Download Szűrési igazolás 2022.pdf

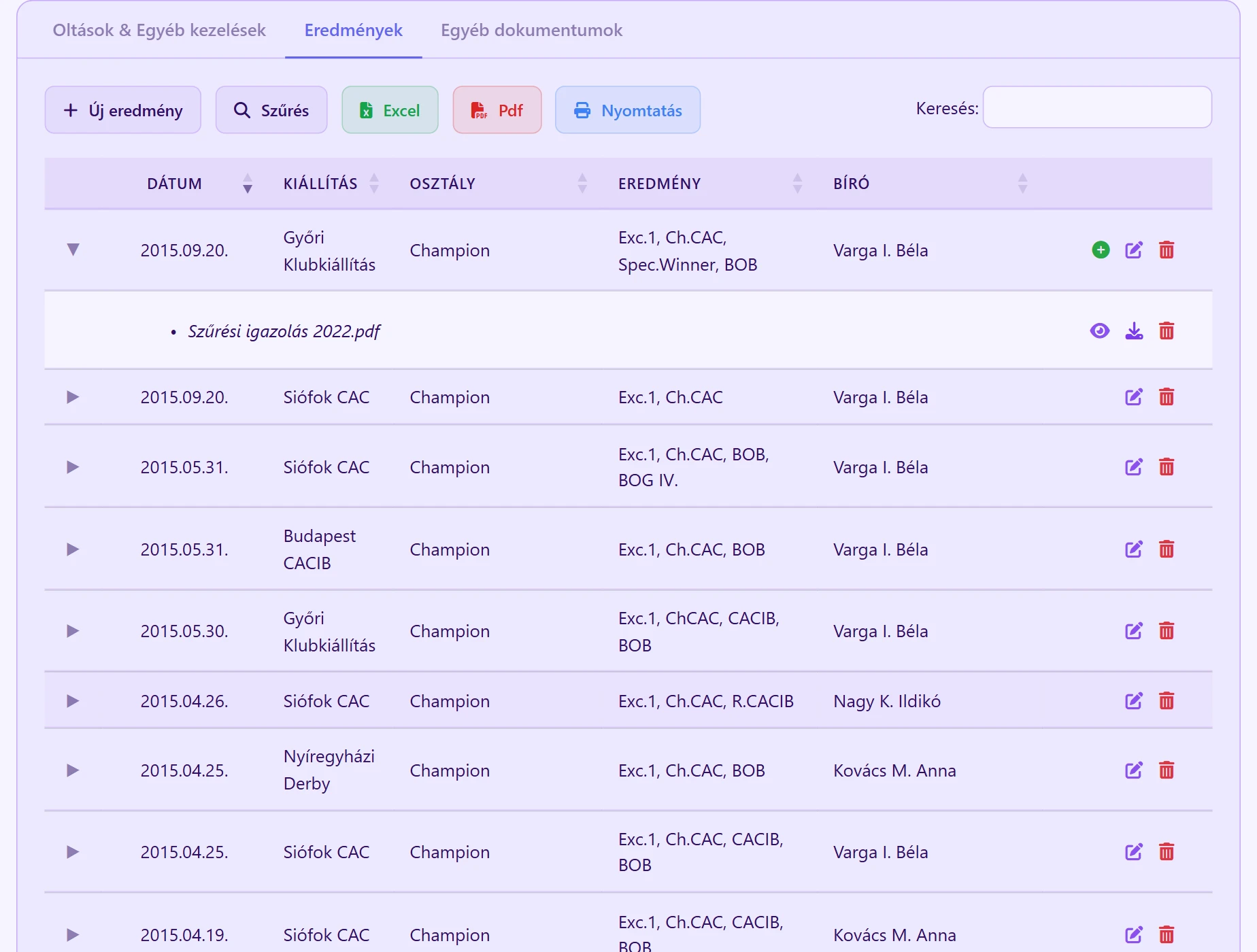(x=1134, y=331)
